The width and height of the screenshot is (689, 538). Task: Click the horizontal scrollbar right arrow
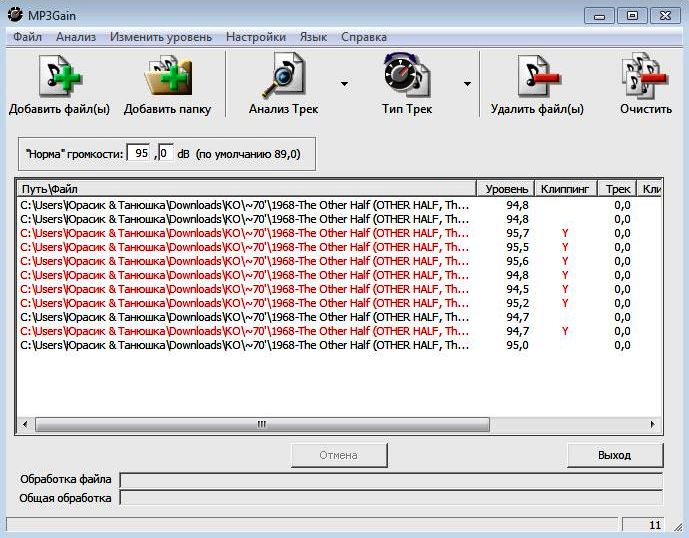[655, 424]
